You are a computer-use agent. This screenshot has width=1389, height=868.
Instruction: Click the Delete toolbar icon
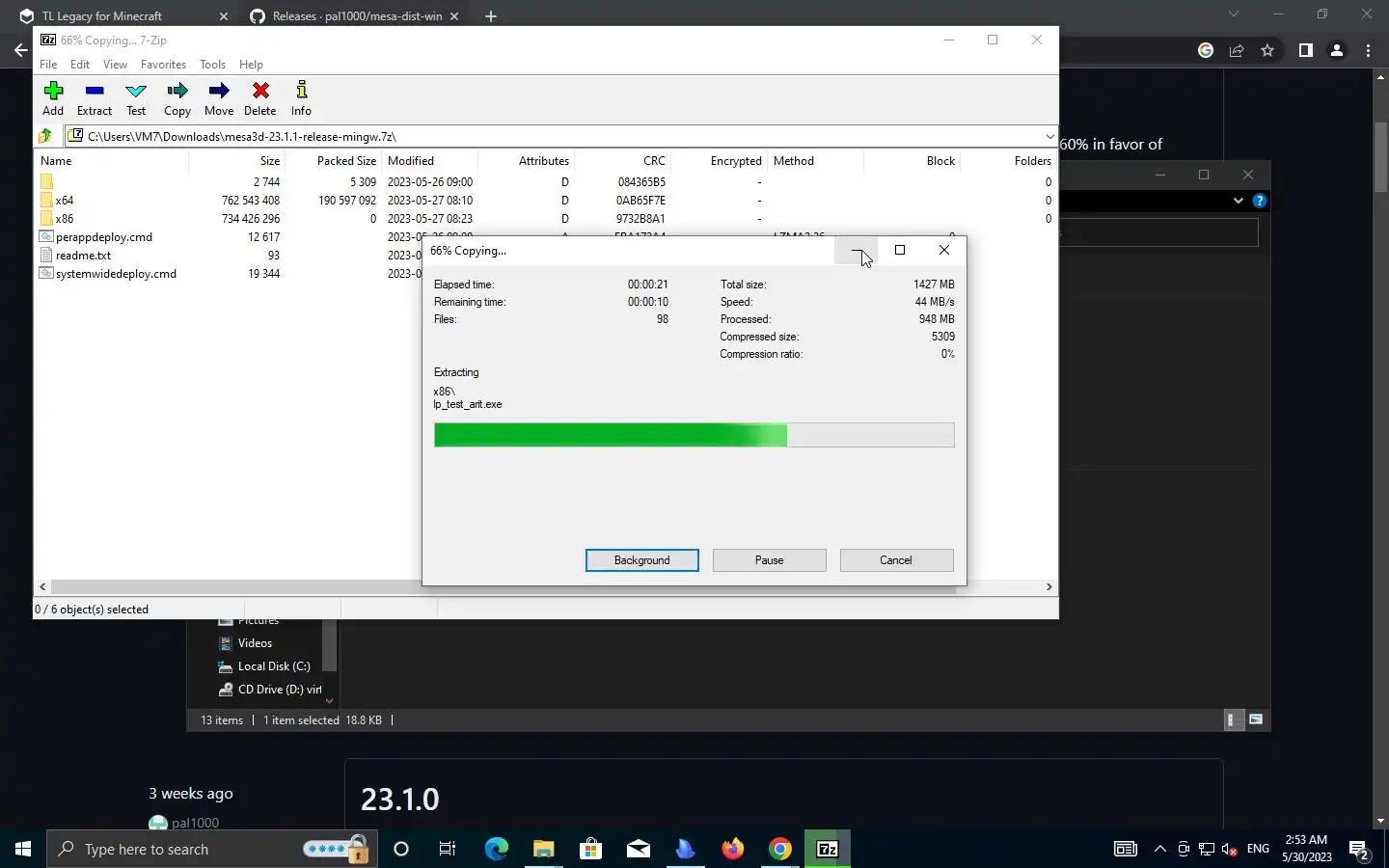coord(260,98)
